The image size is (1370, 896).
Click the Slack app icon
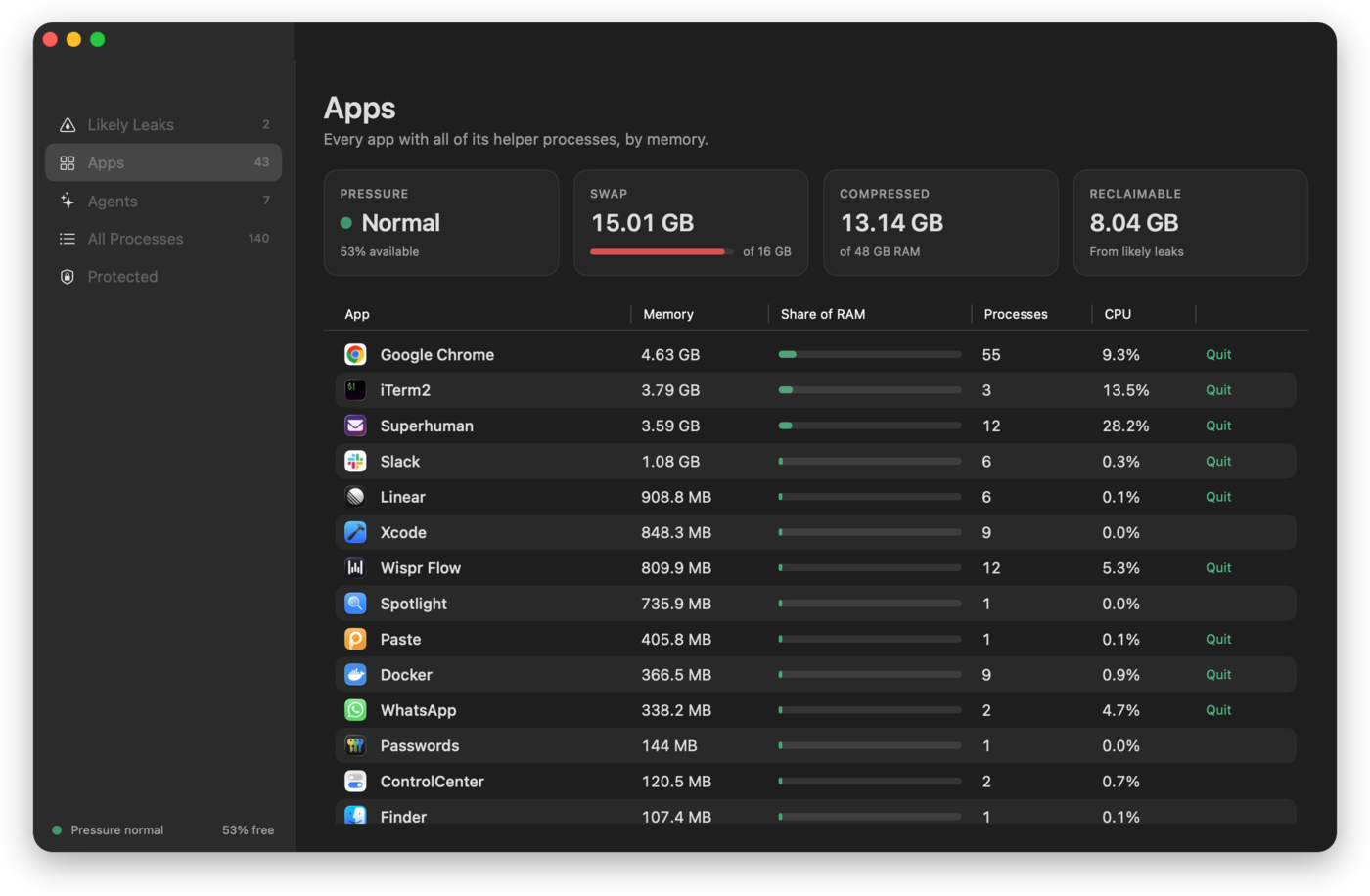(355, 461)
